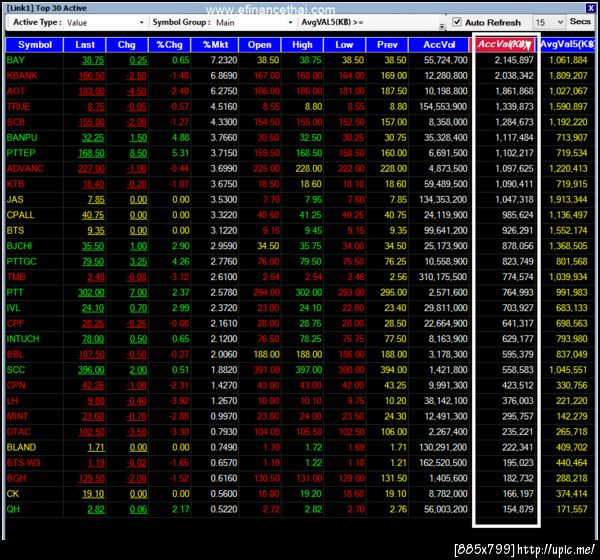This screenshot has height=560, width=600.
Task: Select the INTUCH symbol
Action: (23, 339)
